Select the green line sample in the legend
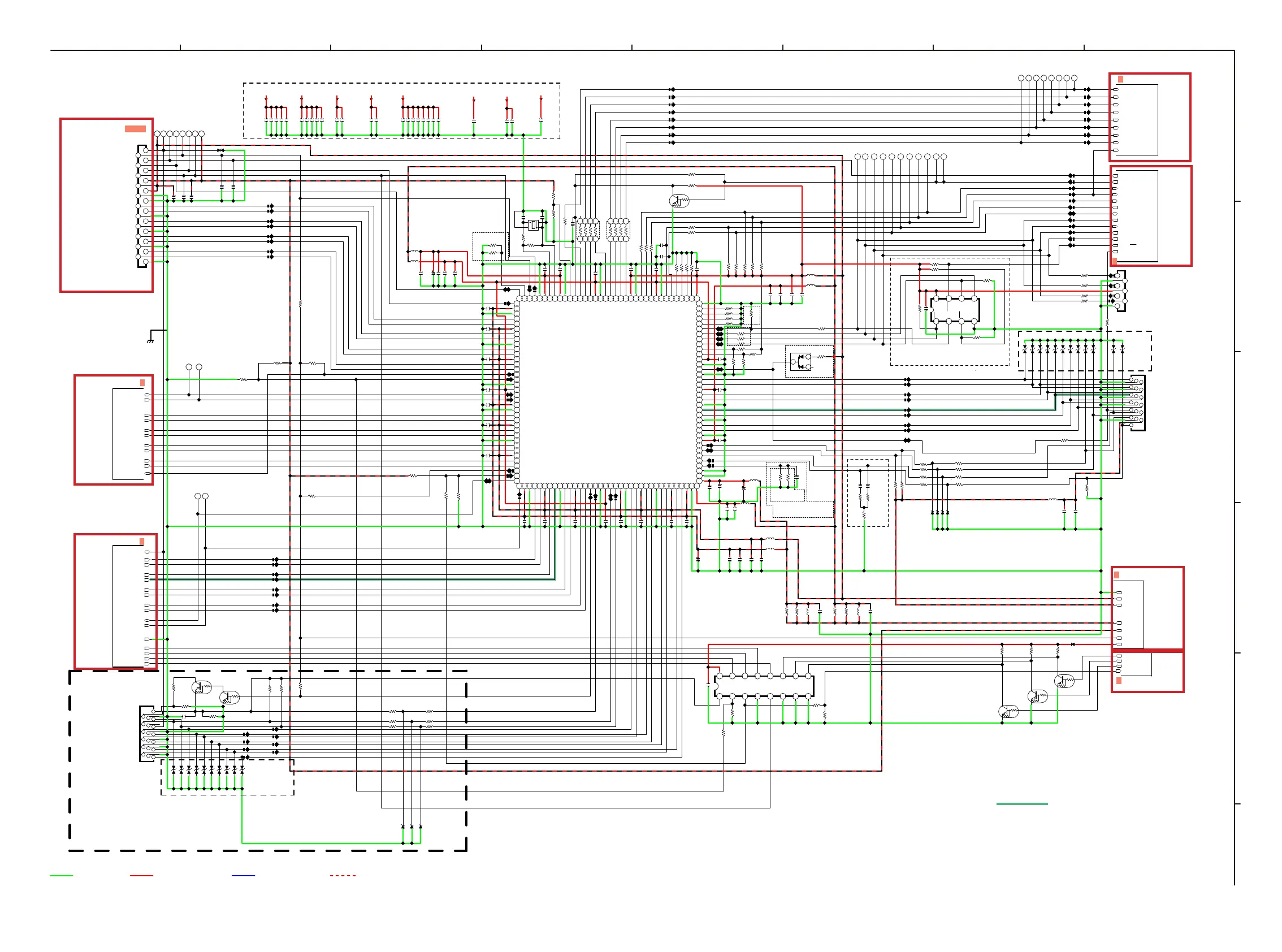Image resolution: width=1282 pixels, height=952 pixels. [62, 876]
